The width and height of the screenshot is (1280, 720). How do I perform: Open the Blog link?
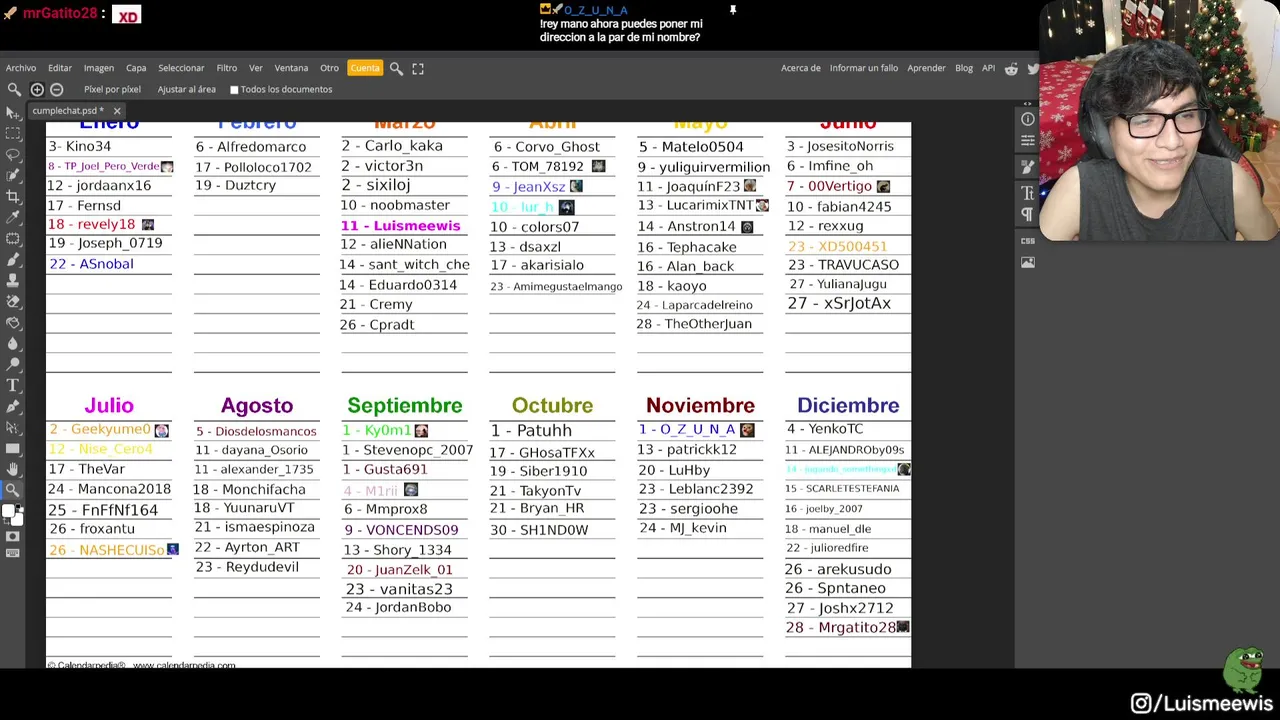(964, 68)
